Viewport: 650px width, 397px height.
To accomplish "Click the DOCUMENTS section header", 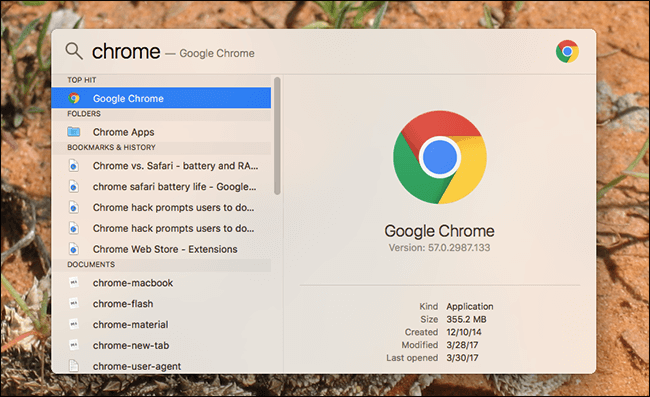I will [x=91, y=264].
